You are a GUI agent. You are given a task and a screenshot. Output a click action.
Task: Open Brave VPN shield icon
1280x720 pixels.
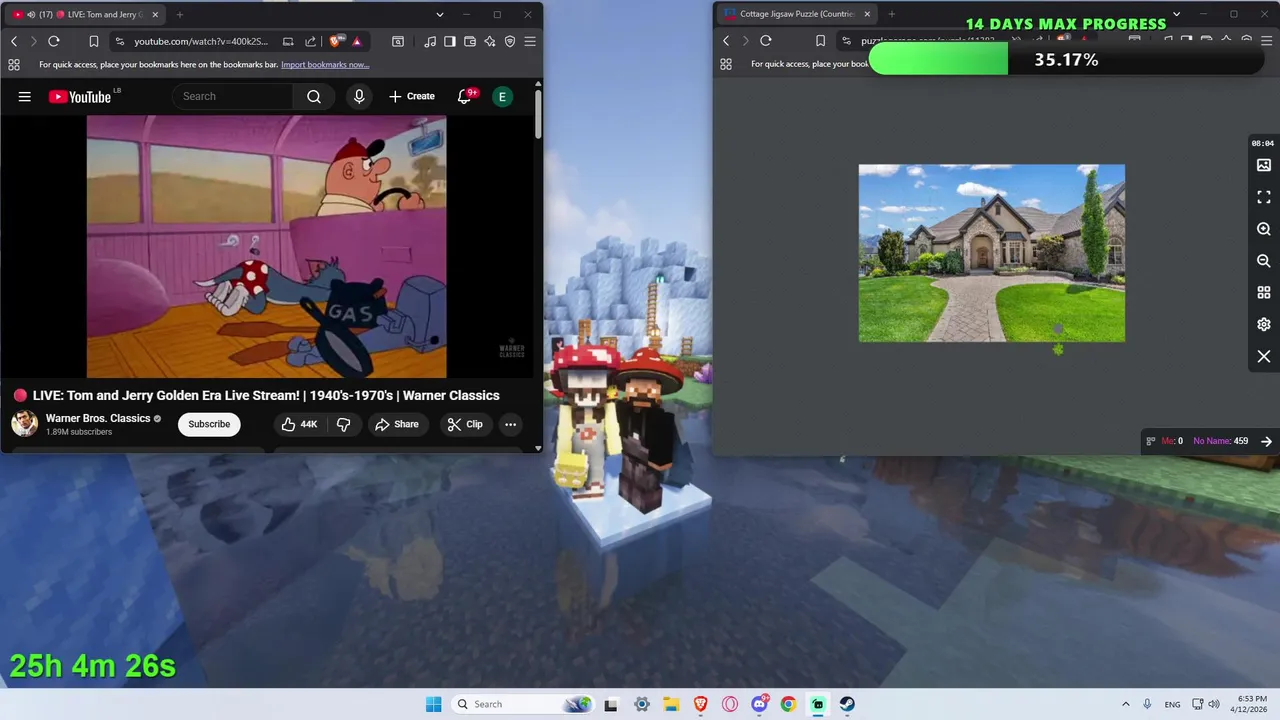tap(510, 41)
